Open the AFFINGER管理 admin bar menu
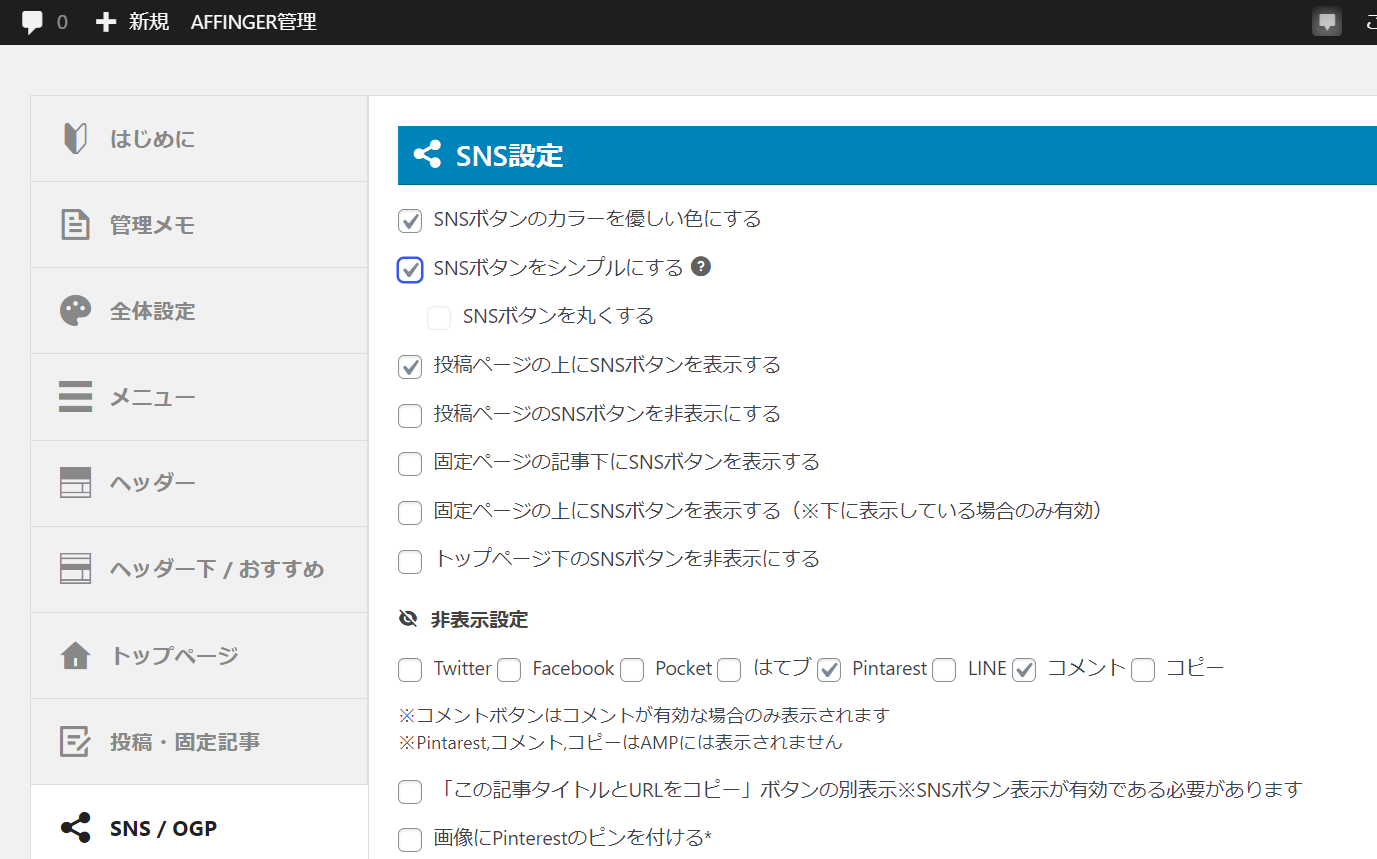1377x859 pixels. 253,22
